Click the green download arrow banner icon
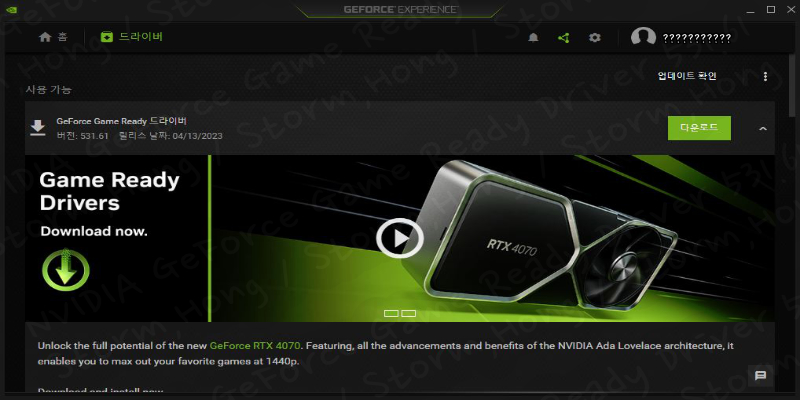The width and height of the screenshot is (800, 400). click(65, 269)
